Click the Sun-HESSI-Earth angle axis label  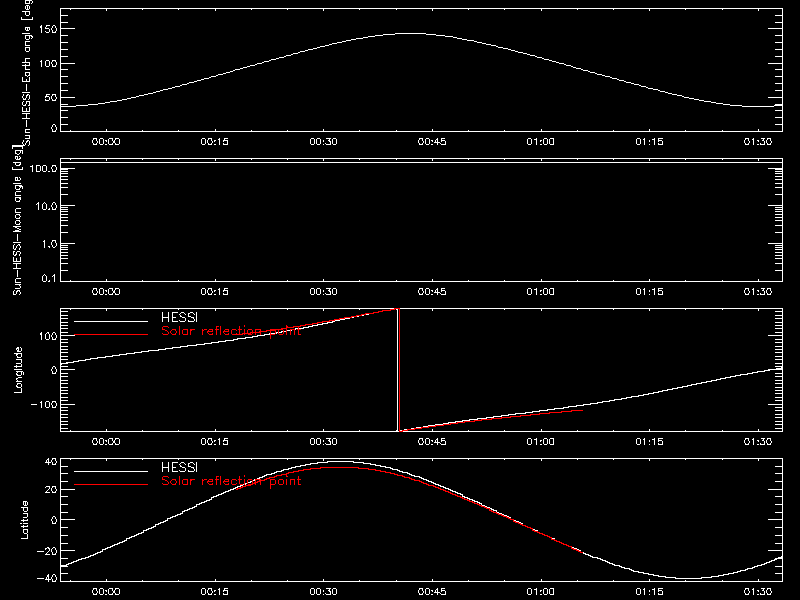click(28, 73)
